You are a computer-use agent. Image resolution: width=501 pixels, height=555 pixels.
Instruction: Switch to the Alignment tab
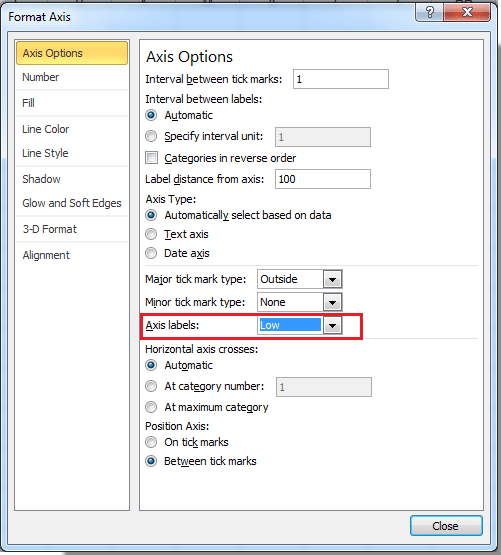tap(72, 255)
